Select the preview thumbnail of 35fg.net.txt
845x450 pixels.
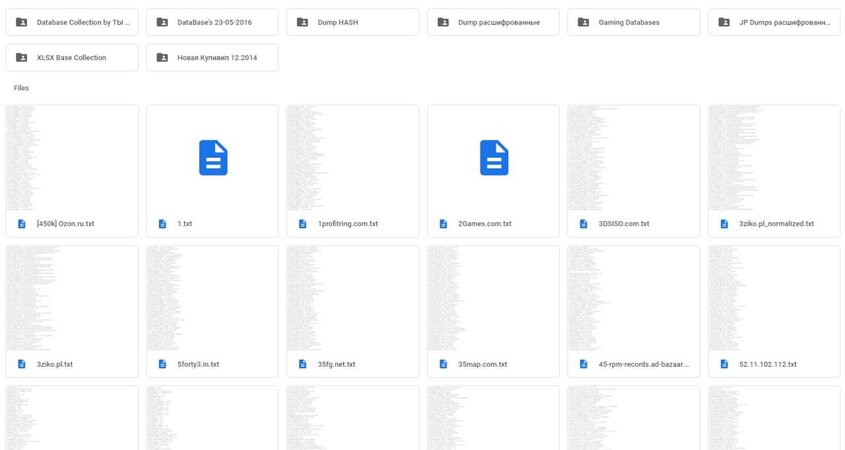pyautogui.click(x=352, y=299)
